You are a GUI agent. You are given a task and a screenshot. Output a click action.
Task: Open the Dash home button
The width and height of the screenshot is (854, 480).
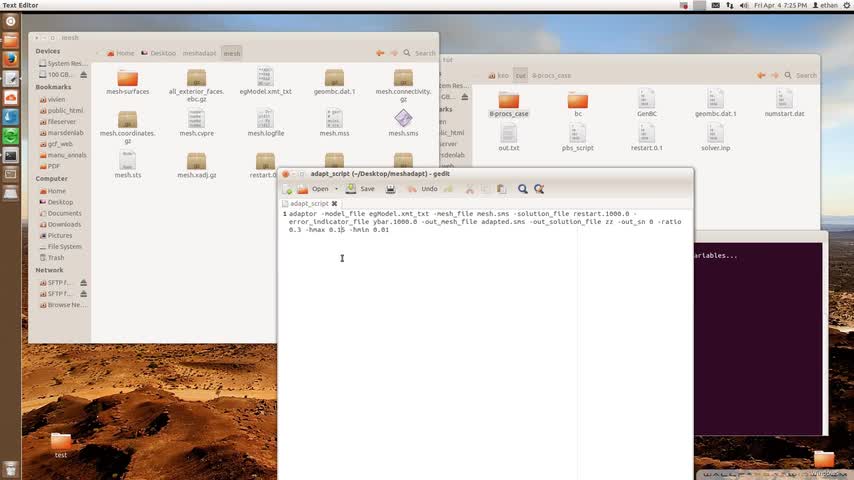[x=10, y=21]
